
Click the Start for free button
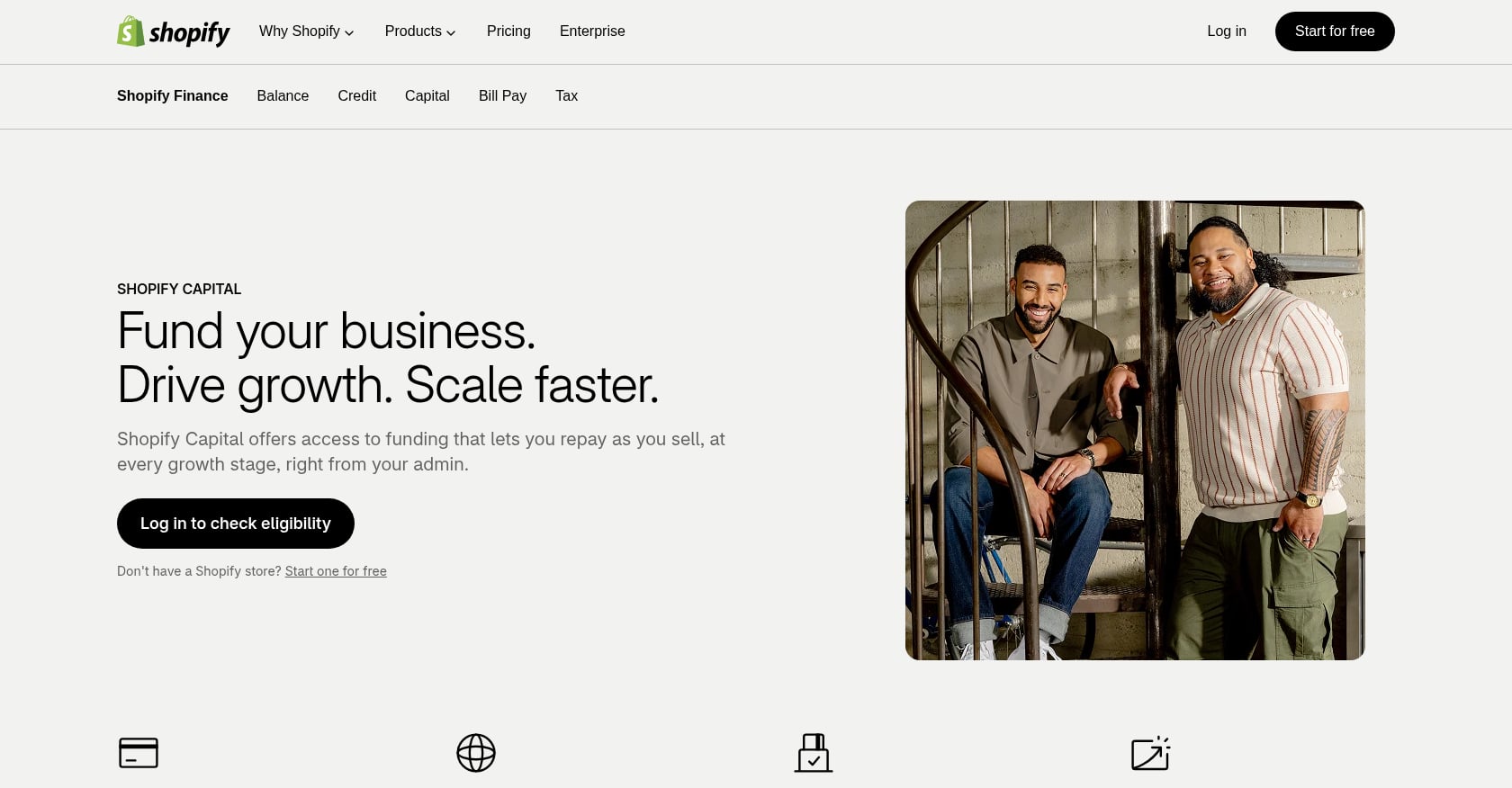(1335, 31)
